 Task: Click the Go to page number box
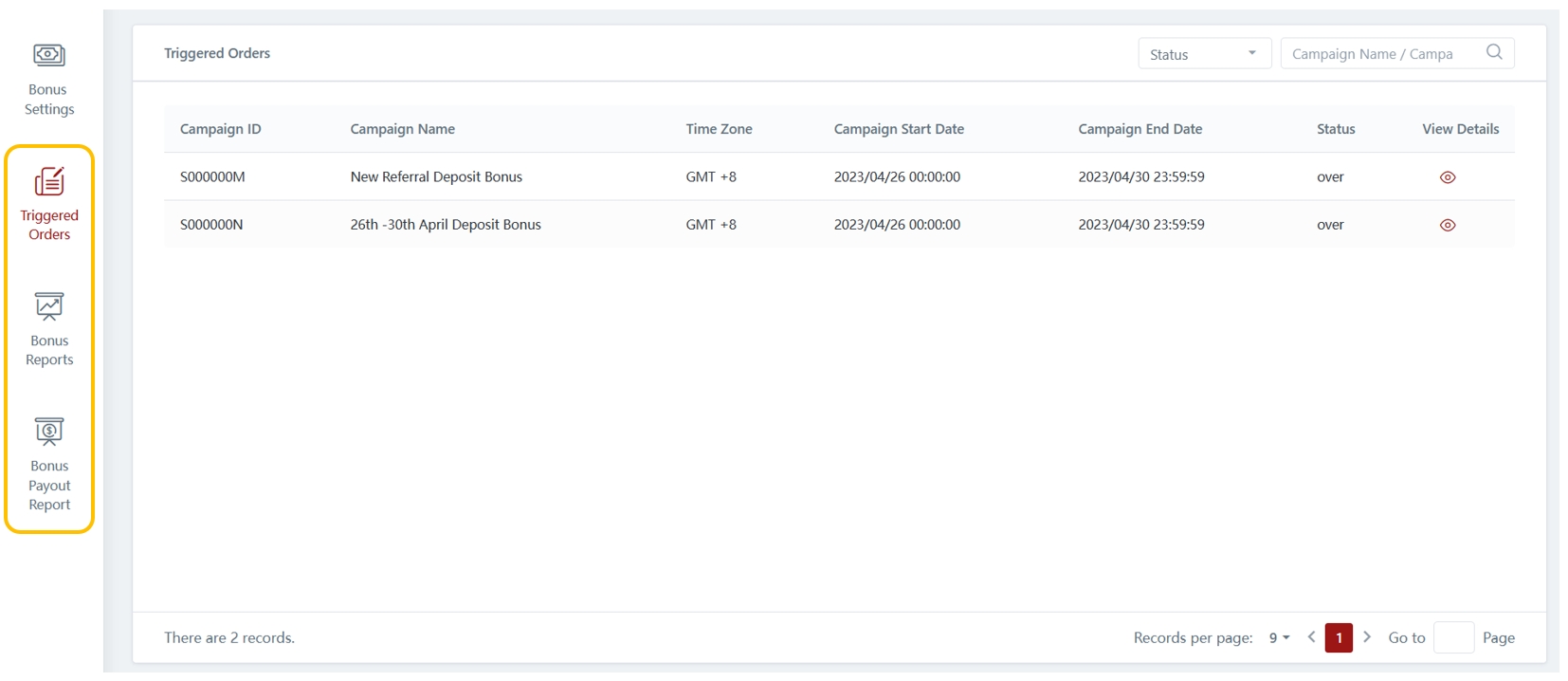[x=1452, y=637]
